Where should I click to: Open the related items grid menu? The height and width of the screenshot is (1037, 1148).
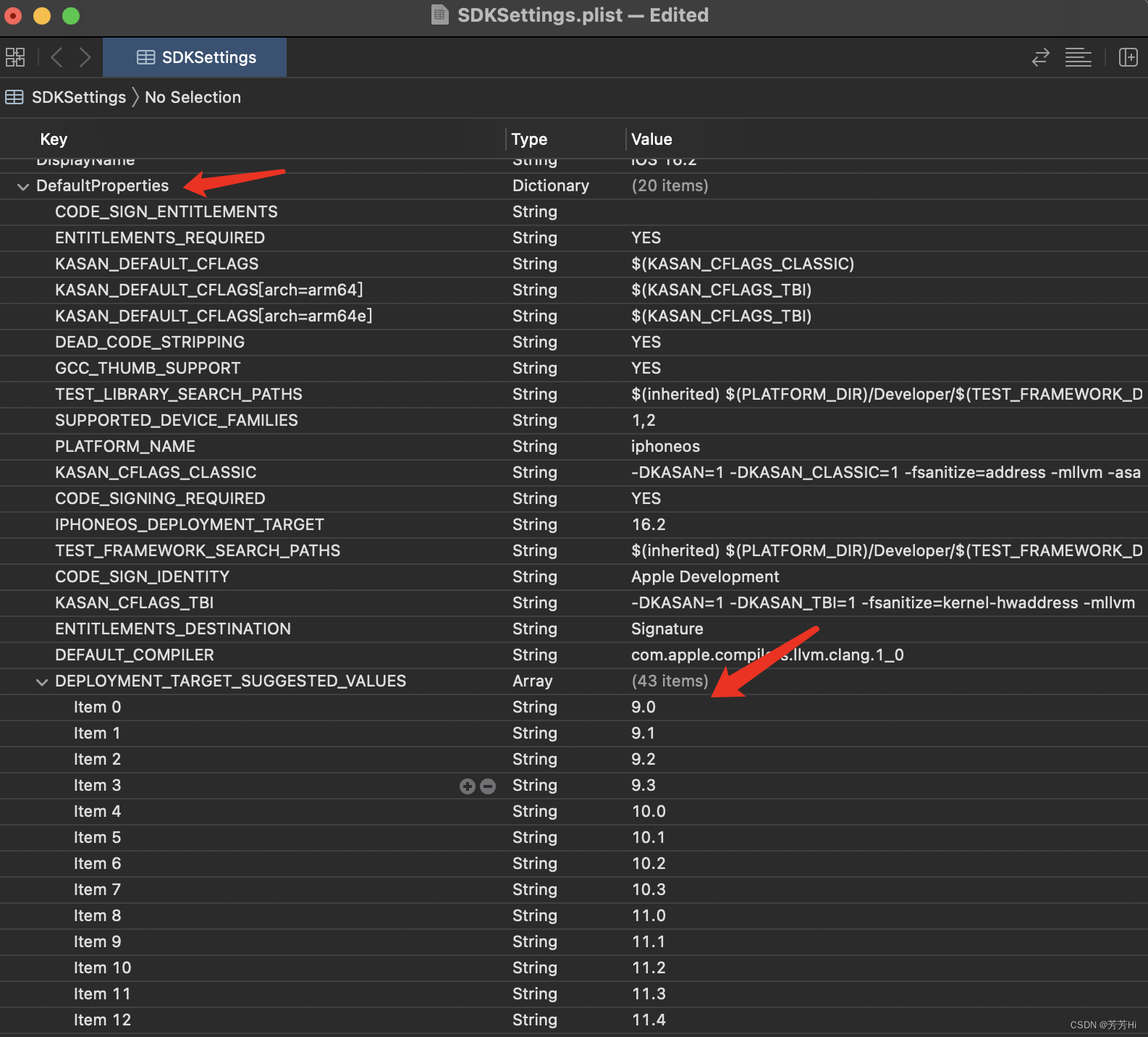click(x=15, y=57)
